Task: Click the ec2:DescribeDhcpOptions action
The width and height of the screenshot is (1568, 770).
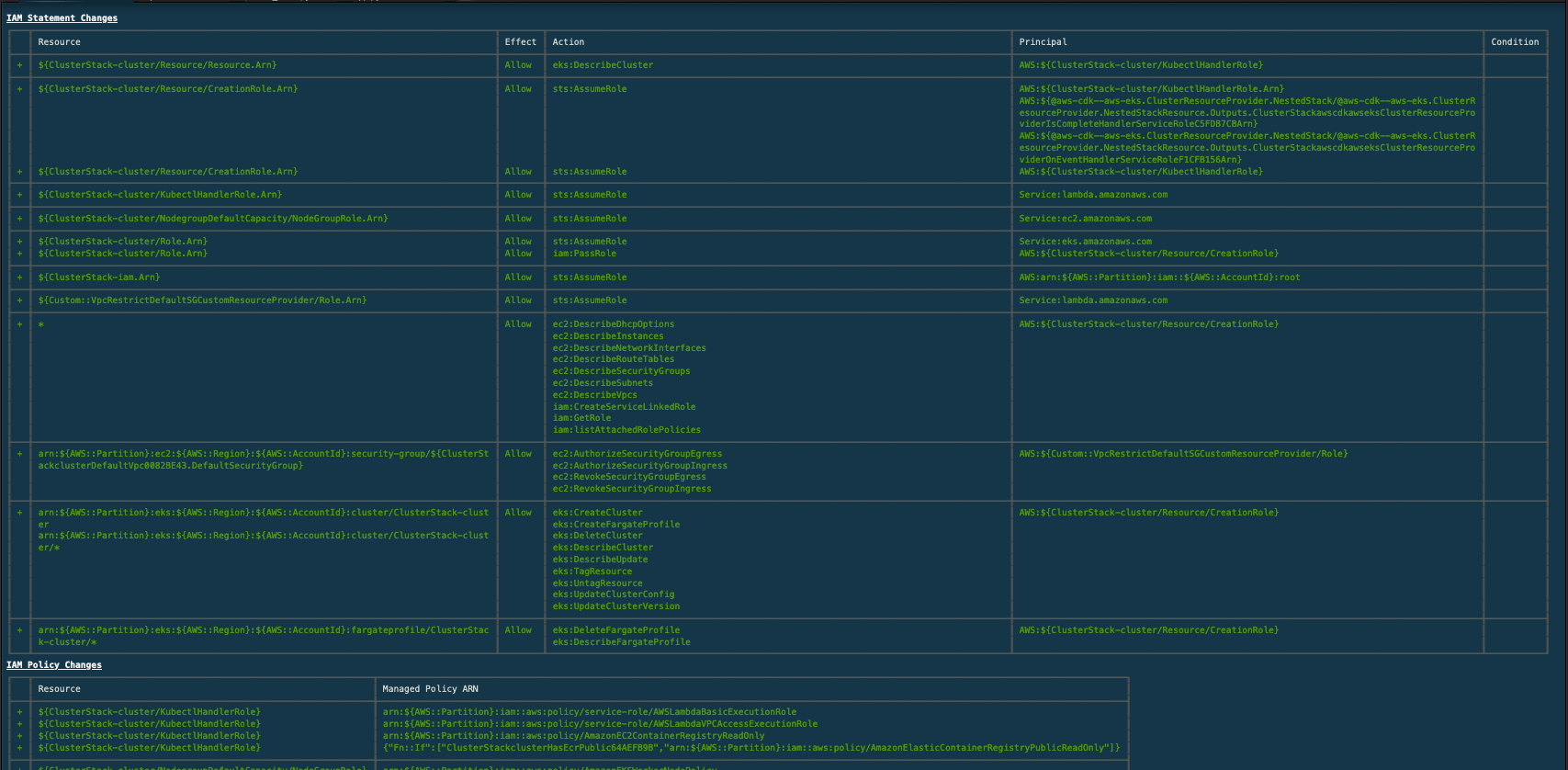Action: coord(613,324)
